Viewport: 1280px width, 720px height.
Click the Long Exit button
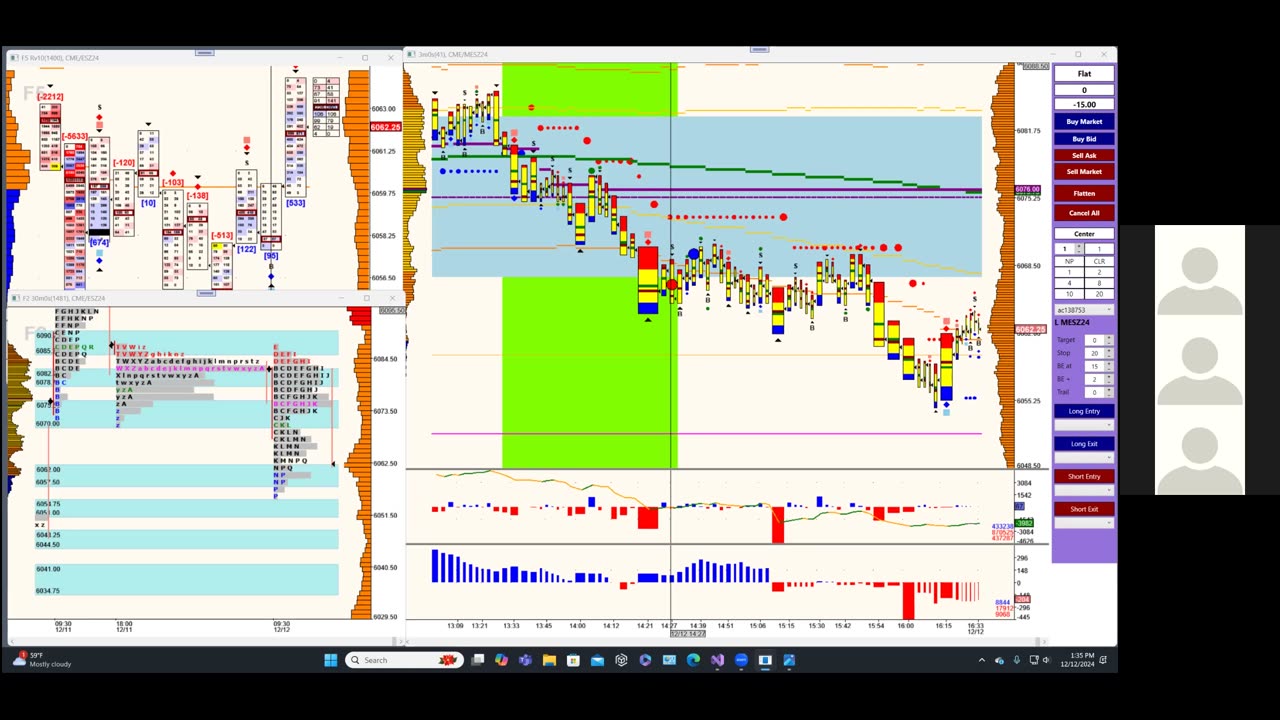coord(1084,444)
